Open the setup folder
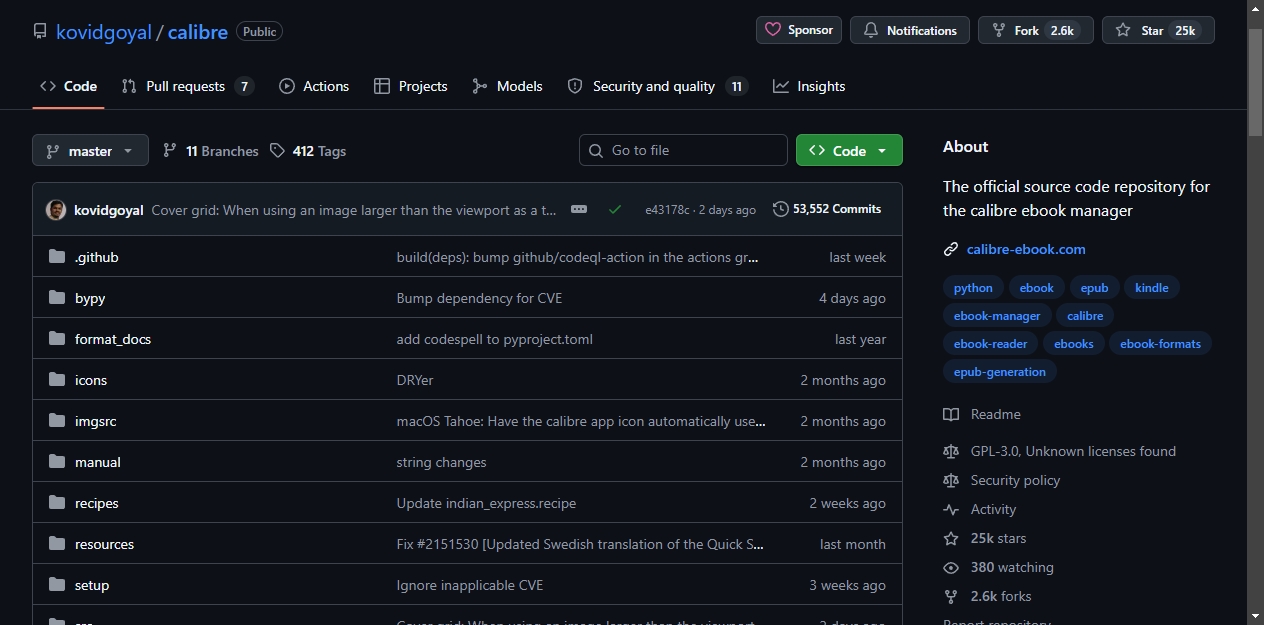Screen dimensions: 1264x625 click(x=92, y=585)
